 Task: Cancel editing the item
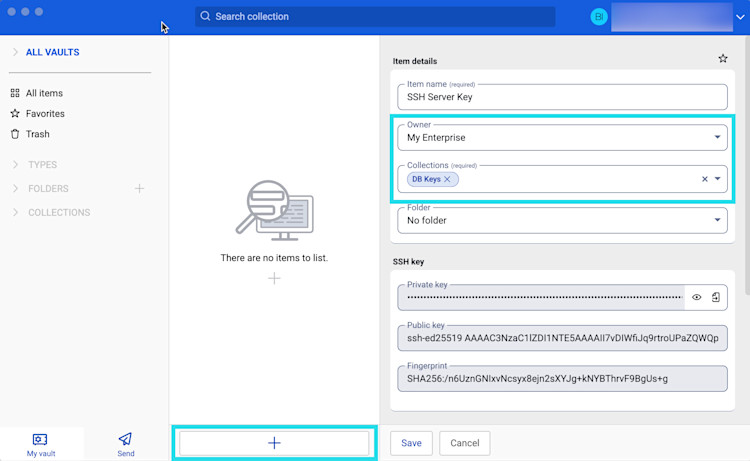click(465, 443)
